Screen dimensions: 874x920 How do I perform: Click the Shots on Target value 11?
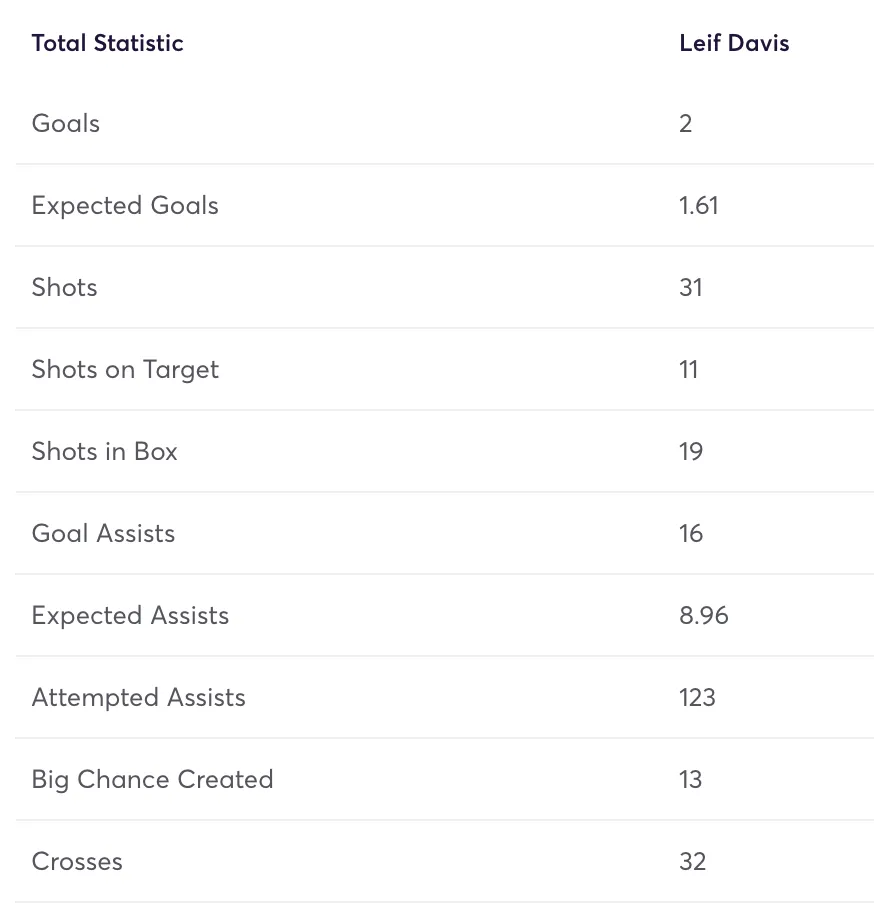click(689, 370)
